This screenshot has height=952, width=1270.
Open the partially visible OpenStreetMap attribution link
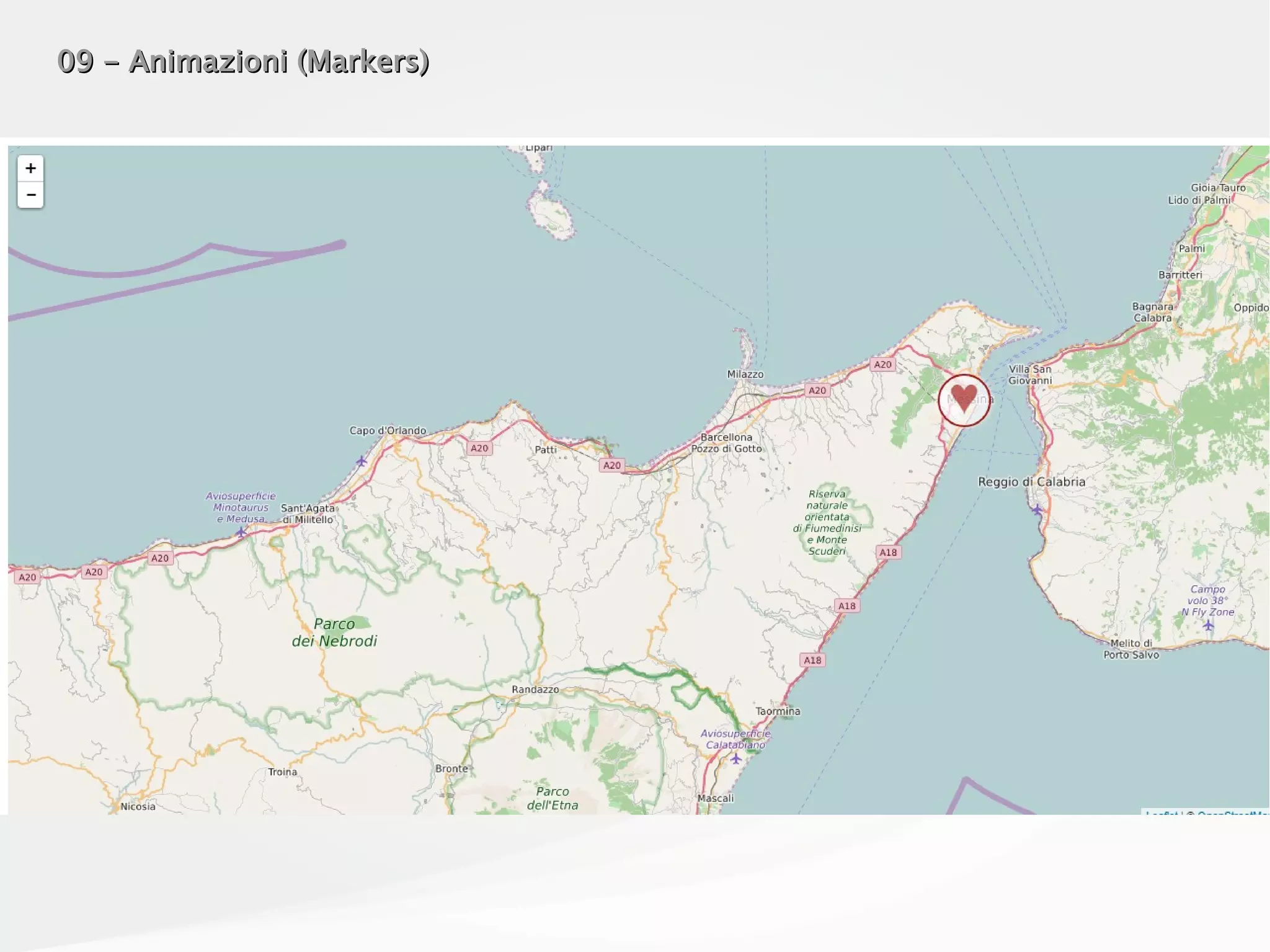tap(1233, 812)
